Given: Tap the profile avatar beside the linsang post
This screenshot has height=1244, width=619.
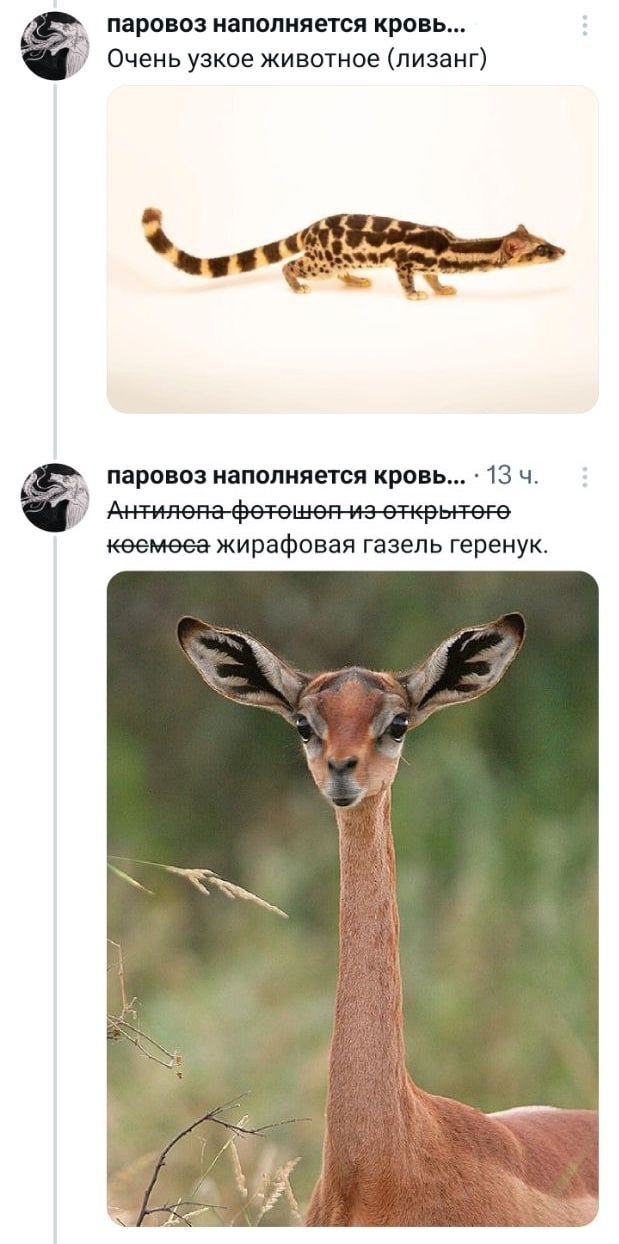Looking at the screenshot, I should tap(55, 46).
